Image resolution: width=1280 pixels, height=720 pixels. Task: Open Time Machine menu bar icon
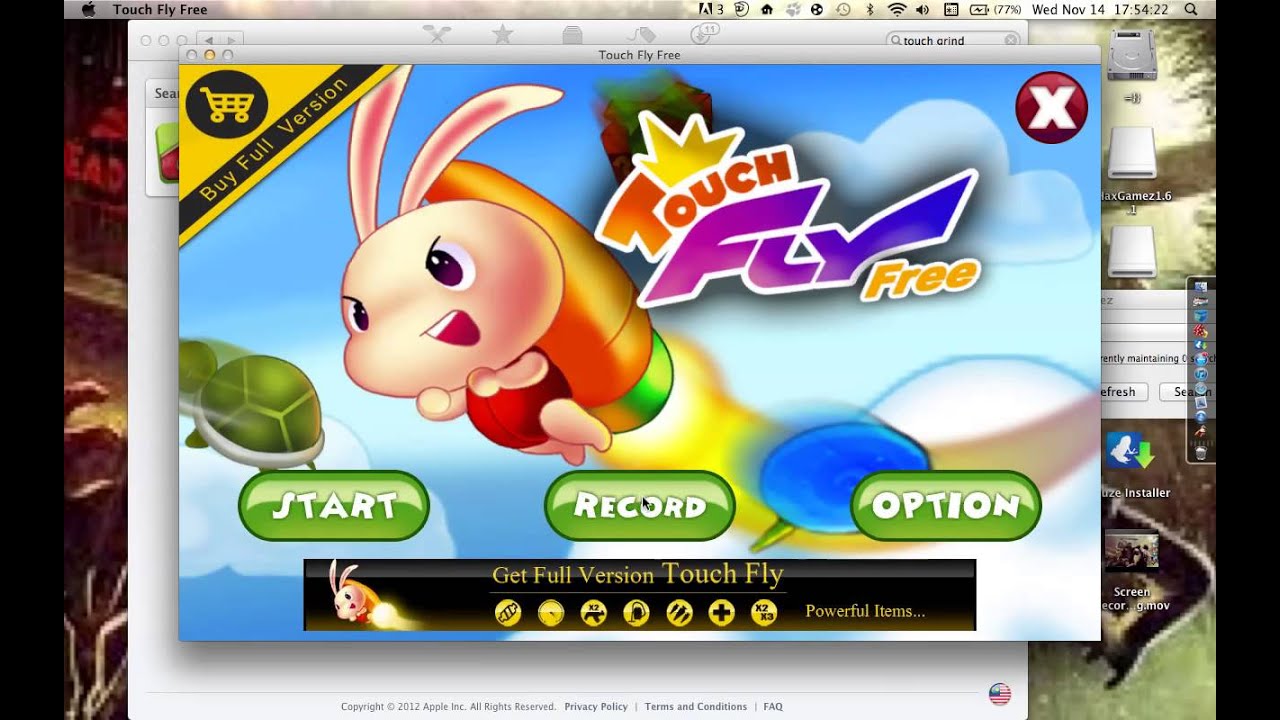(843, 10)
